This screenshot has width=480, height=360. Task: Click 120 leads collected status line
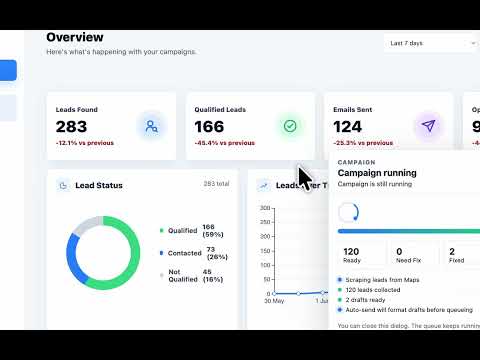click(x=369, y=290)
